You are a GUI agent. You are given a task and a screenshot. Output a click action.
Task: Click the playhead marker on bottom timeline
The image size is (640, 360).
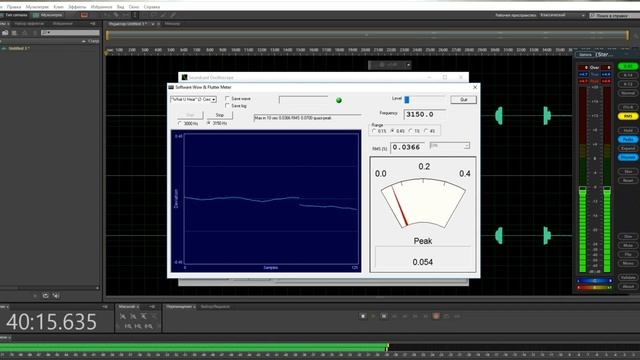coord(387,347)
